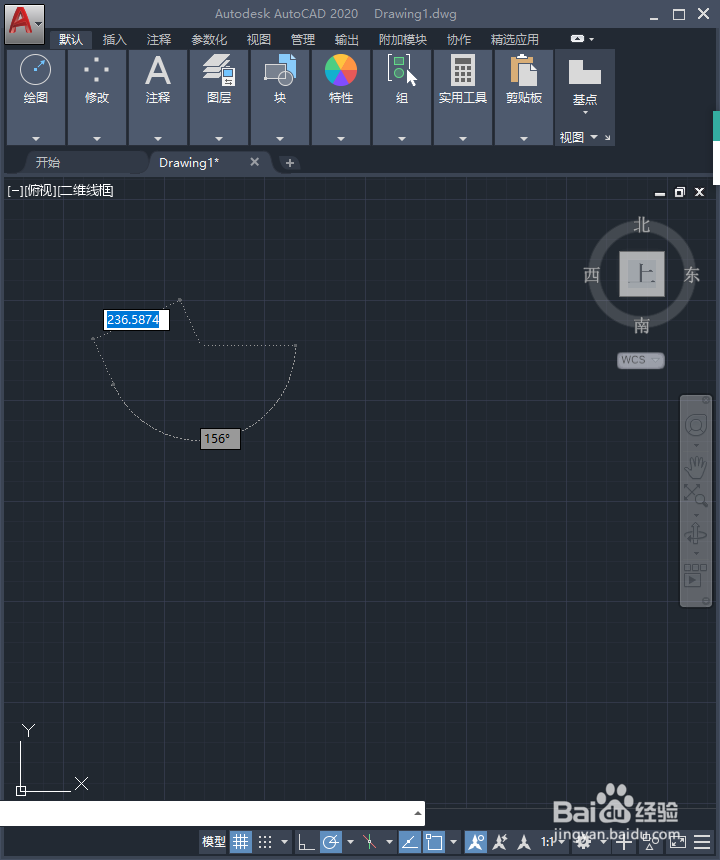Open the status bar customization menu icon

[x=702, y=841]
